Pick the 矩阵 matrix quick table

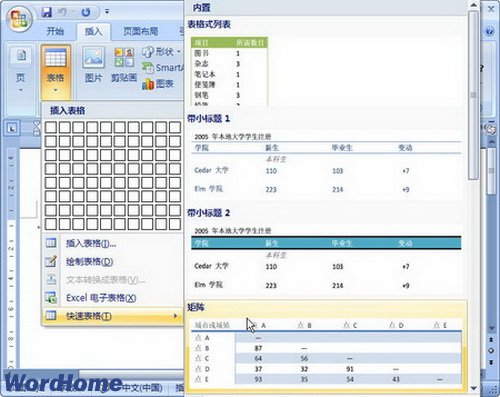pos(326,345)
